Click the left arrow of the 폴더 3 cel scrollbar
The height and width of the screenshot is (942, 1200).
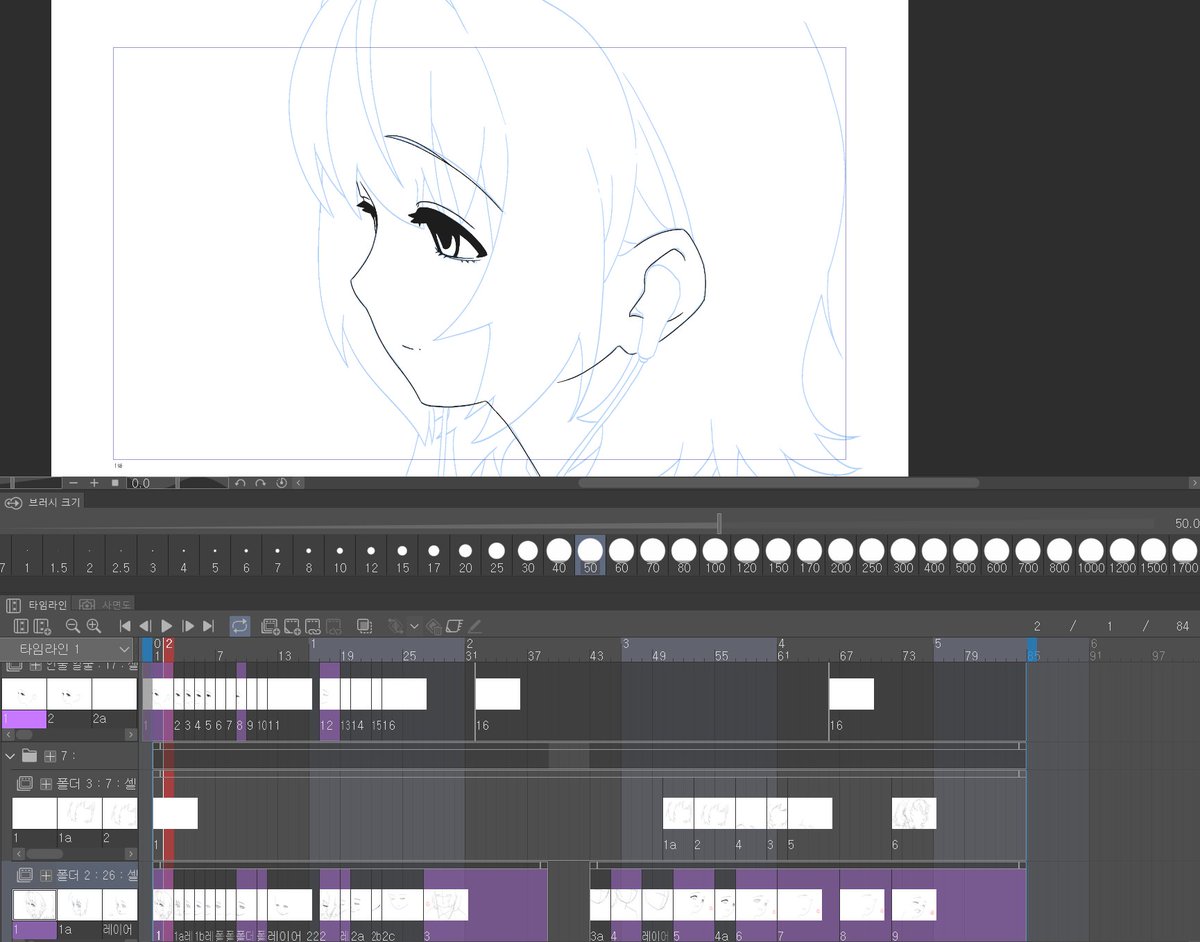(x=18, y=854)
